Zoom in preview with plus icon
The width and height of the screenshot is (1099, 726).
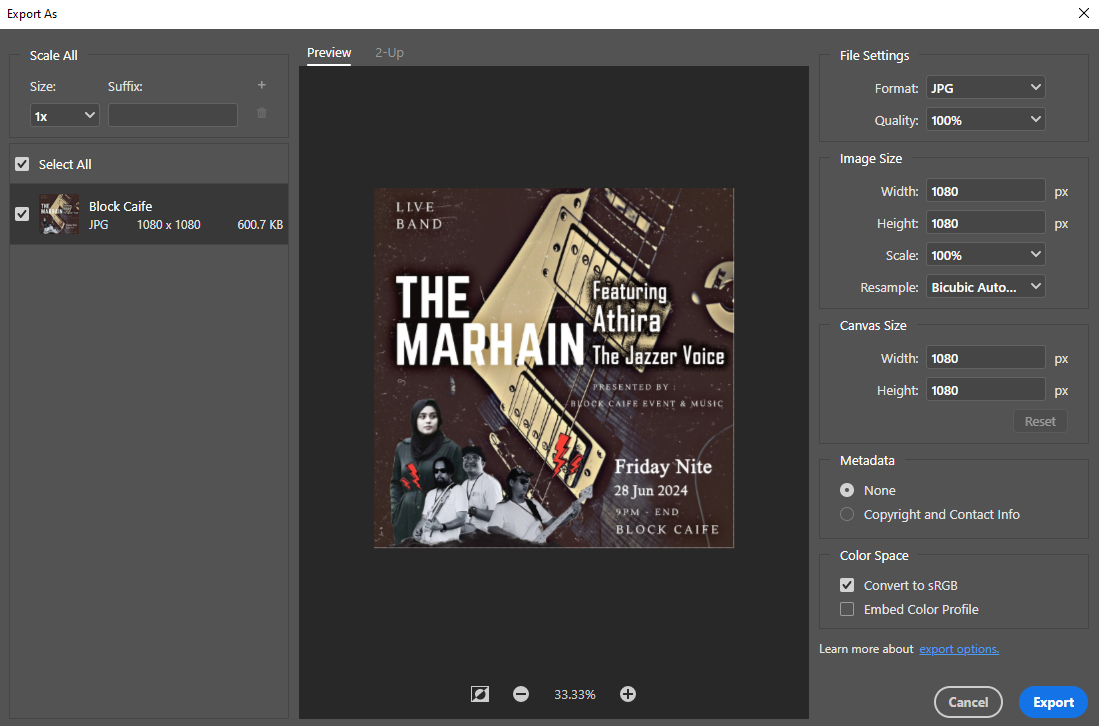(628, 694)
